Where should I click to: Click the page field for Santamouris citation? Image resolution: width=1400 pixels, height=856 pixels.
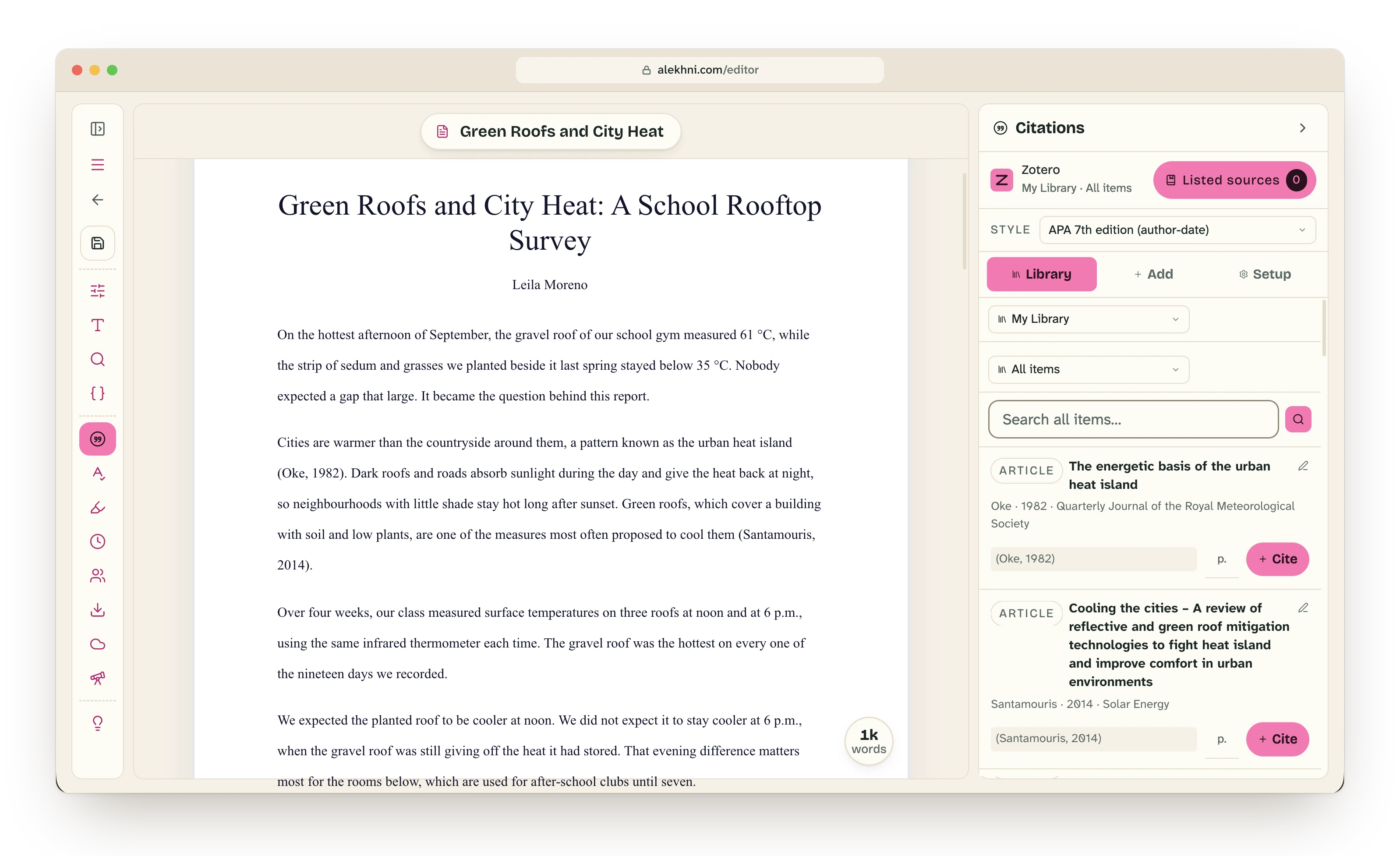pos(1222,739)
